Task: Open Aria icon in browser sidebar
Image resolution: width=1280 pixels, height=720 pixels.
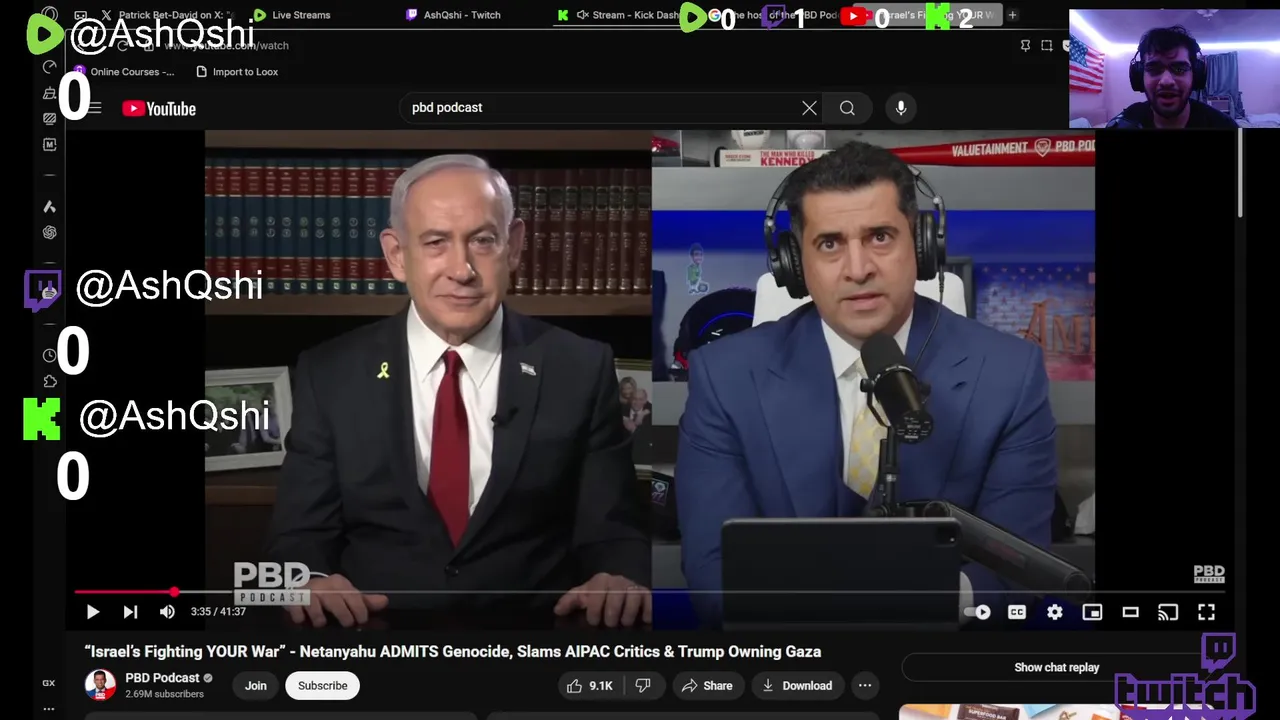Action: point(49,207)
